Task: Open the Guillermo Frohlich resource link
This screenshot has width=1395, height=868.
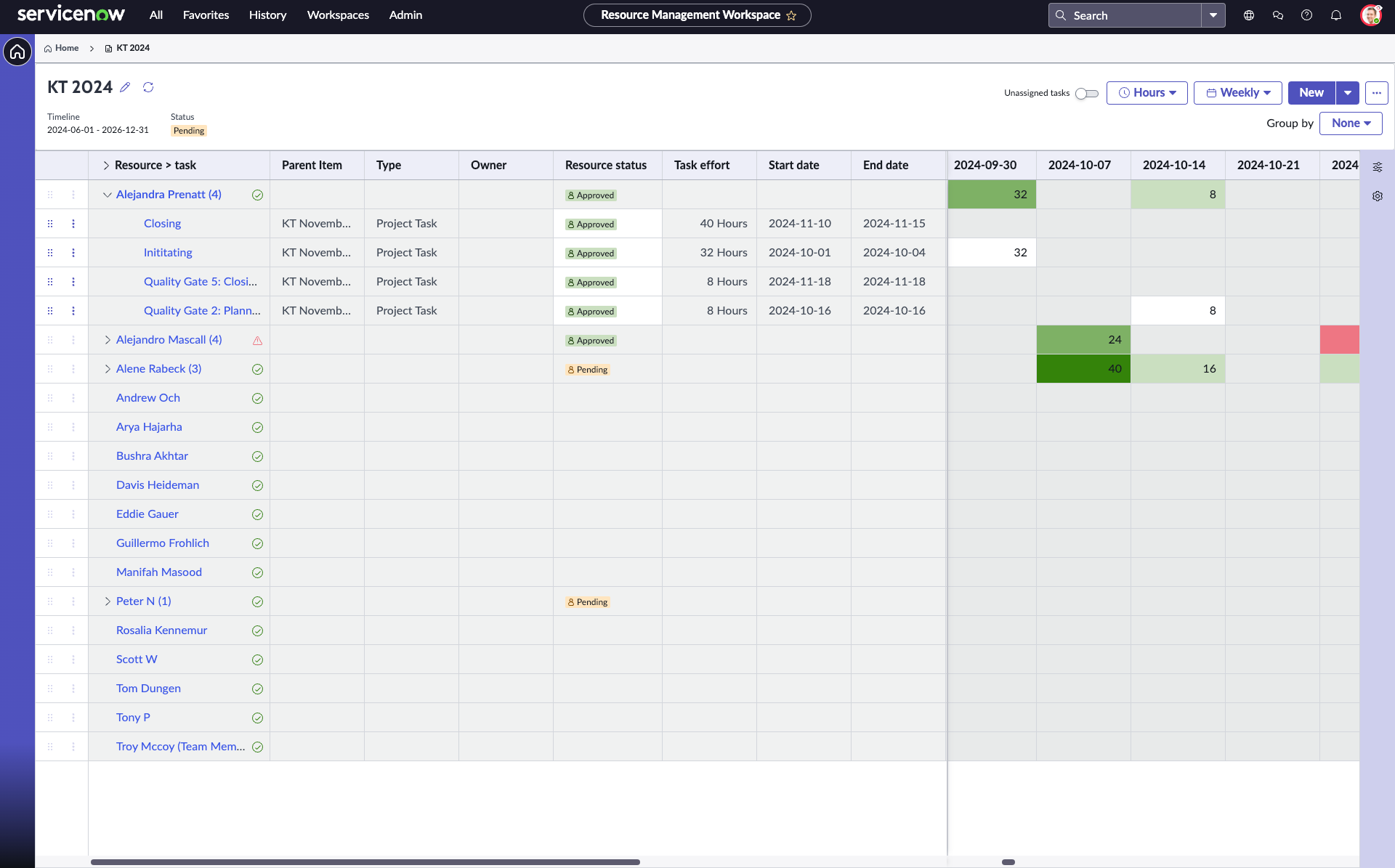Action: coord(163,543)
